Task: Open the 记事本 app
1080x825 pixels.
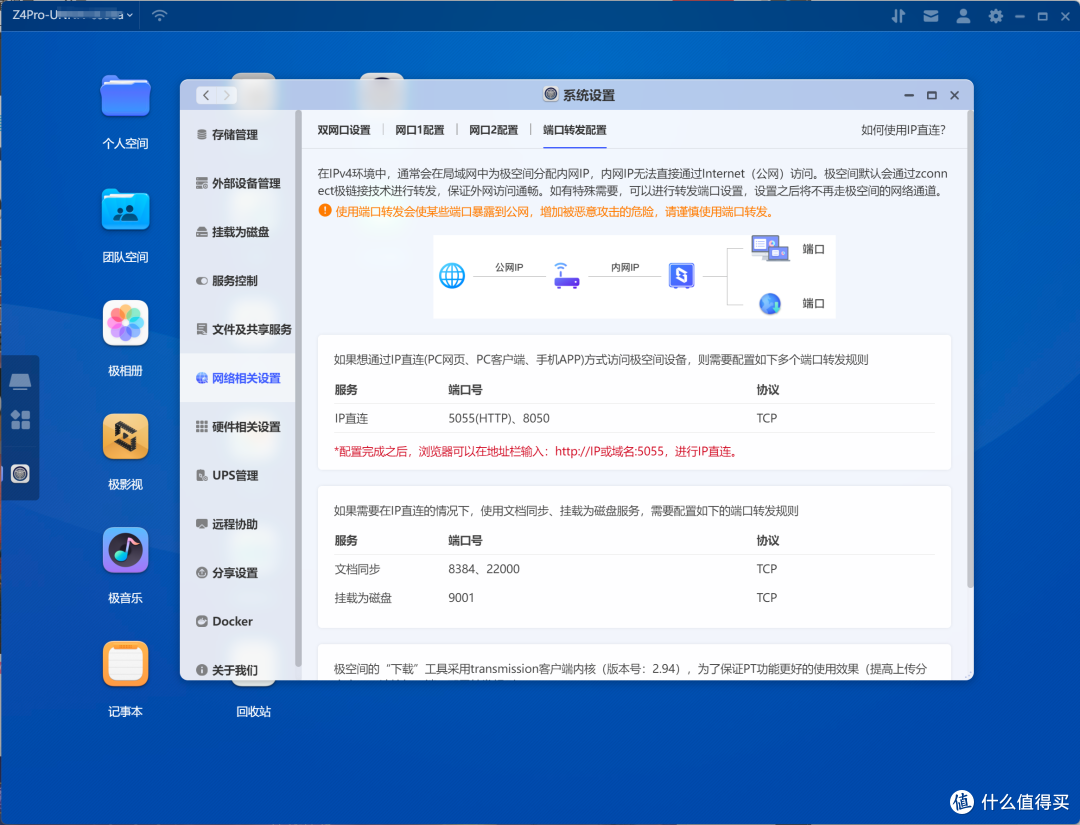Action: tap(125, 663)
